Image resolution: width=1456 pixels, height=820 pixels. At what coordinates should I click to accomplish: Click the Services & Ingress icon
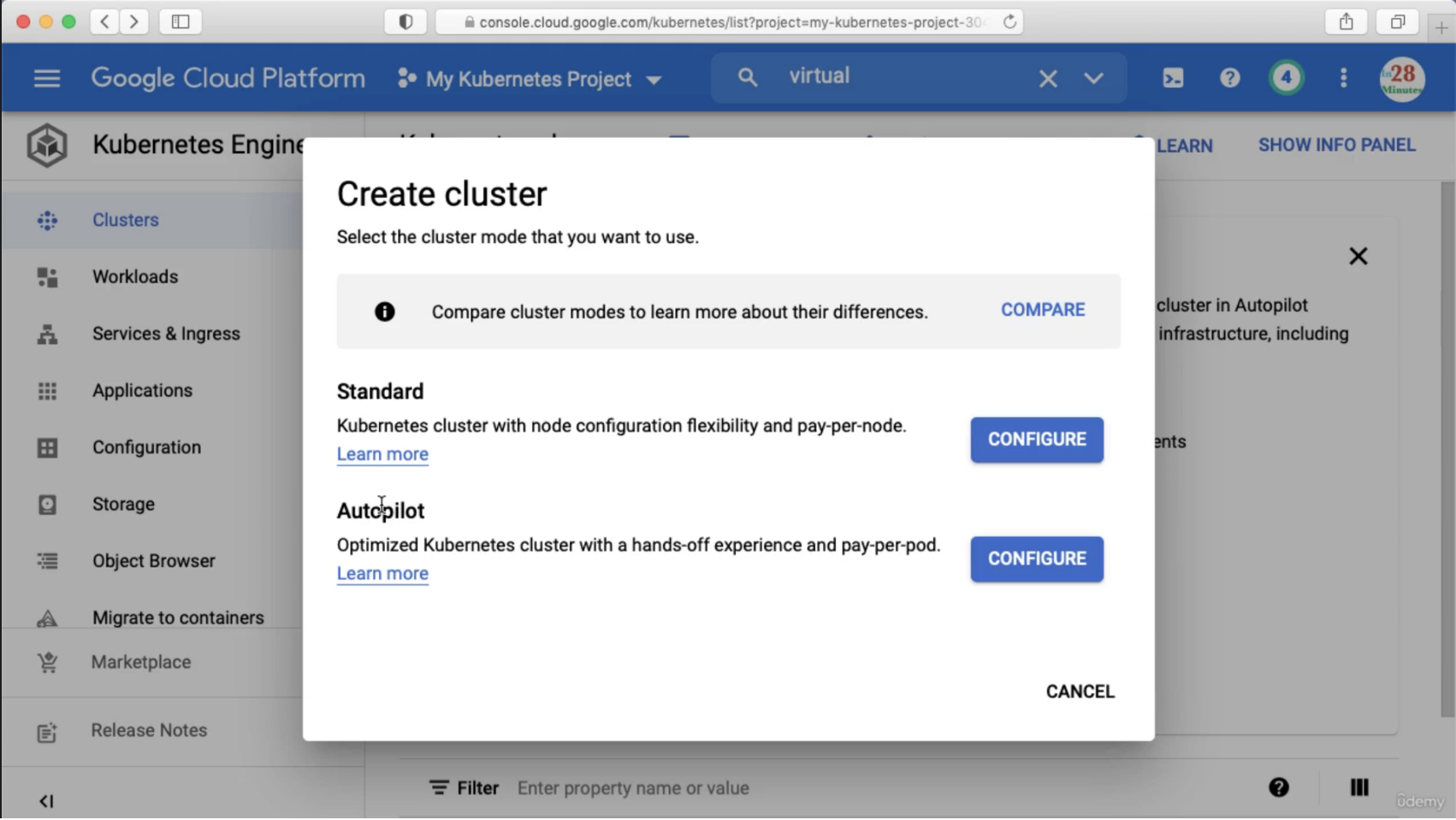pyautogui.click(x=47, y=335)
